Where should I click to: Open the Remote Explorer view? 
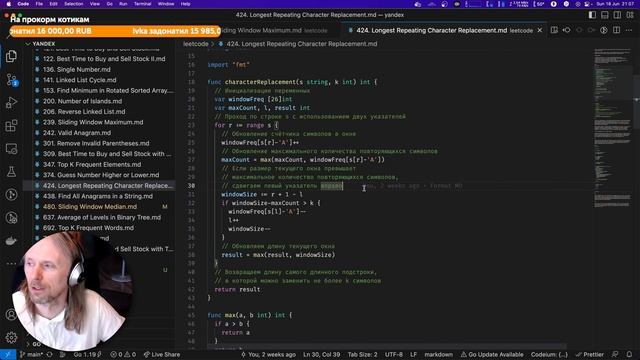[x=11, y=149]
